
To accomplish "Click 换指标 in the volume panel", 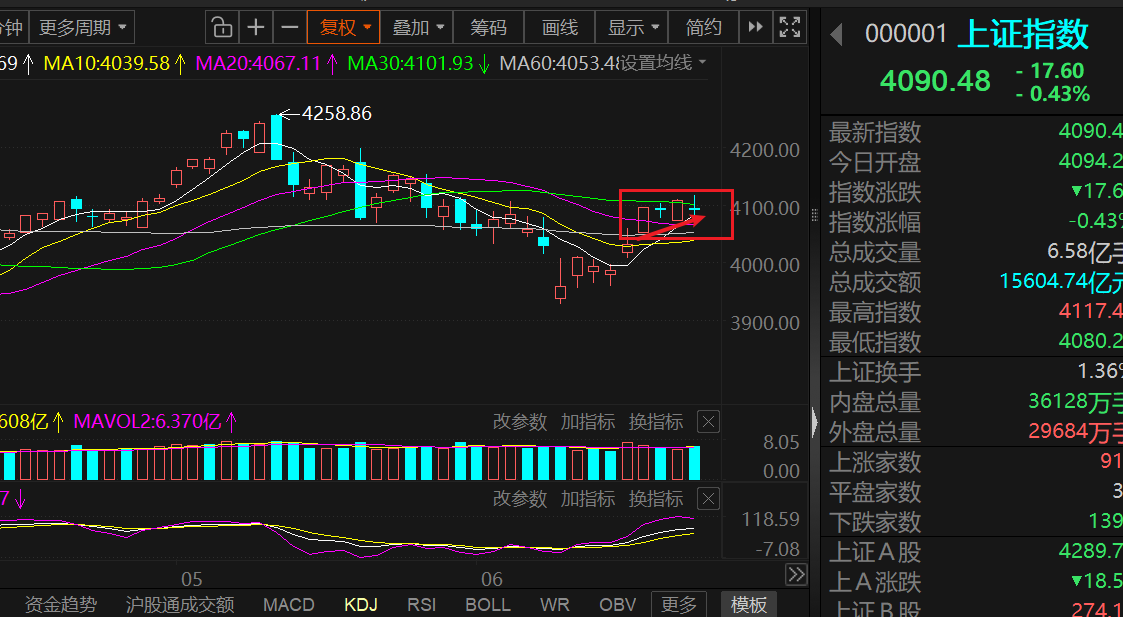I will [655, 422].
